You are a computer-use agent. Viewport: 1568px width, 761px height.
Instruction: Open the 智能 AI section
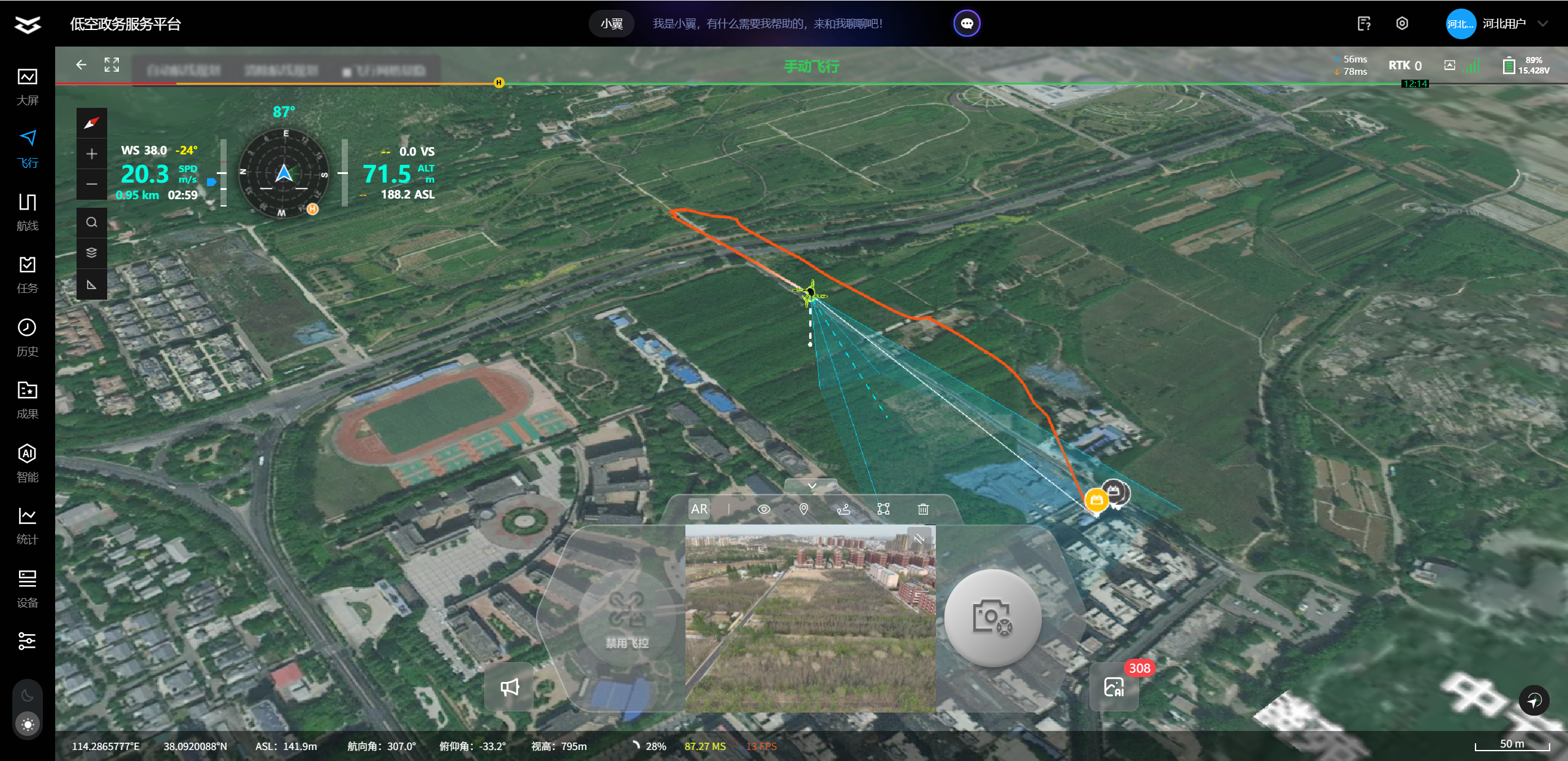(x=27, y=463)
